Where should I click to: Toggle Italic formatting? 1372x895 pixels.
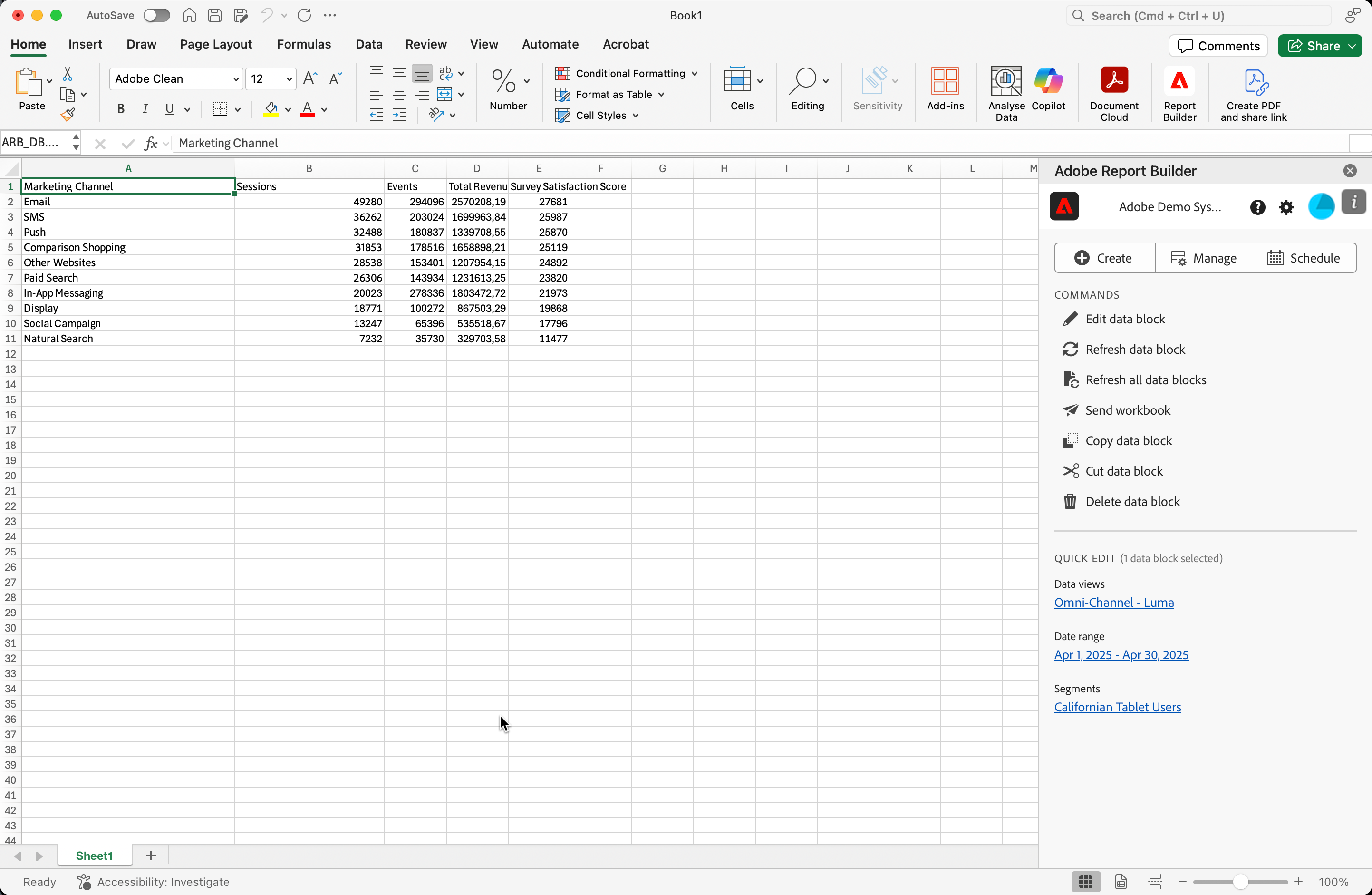[145, 109]
